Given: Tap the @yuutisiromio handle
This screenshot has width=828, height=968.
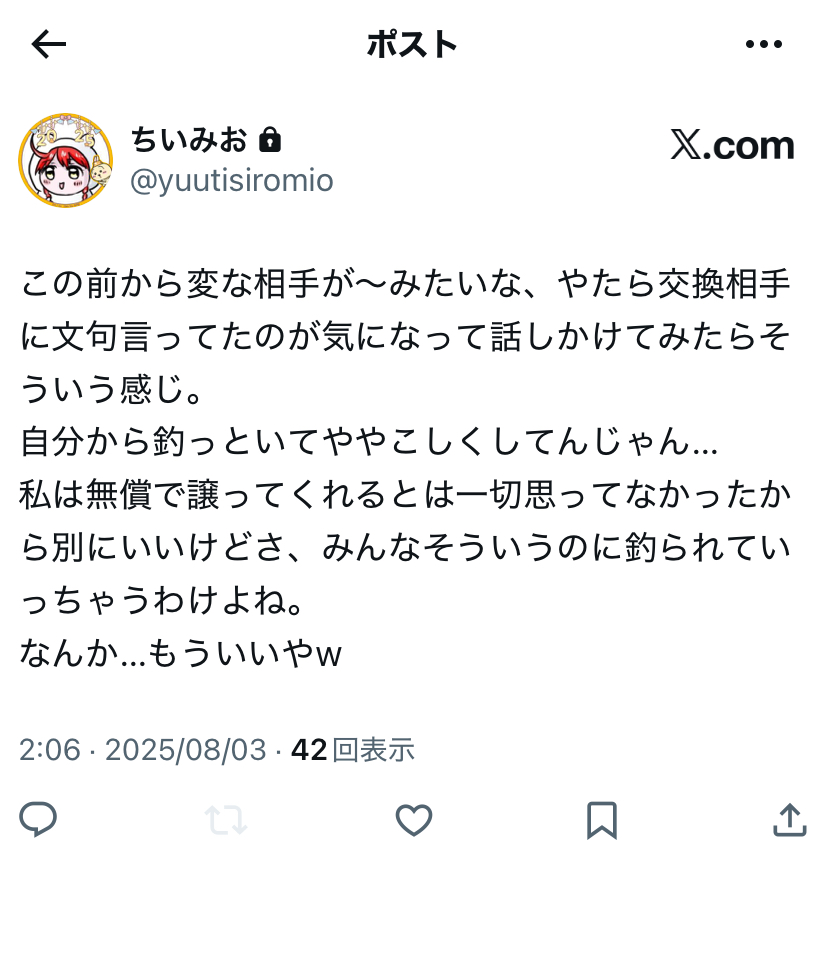Looking at the screenshot, I should click(x=232, y=180).
